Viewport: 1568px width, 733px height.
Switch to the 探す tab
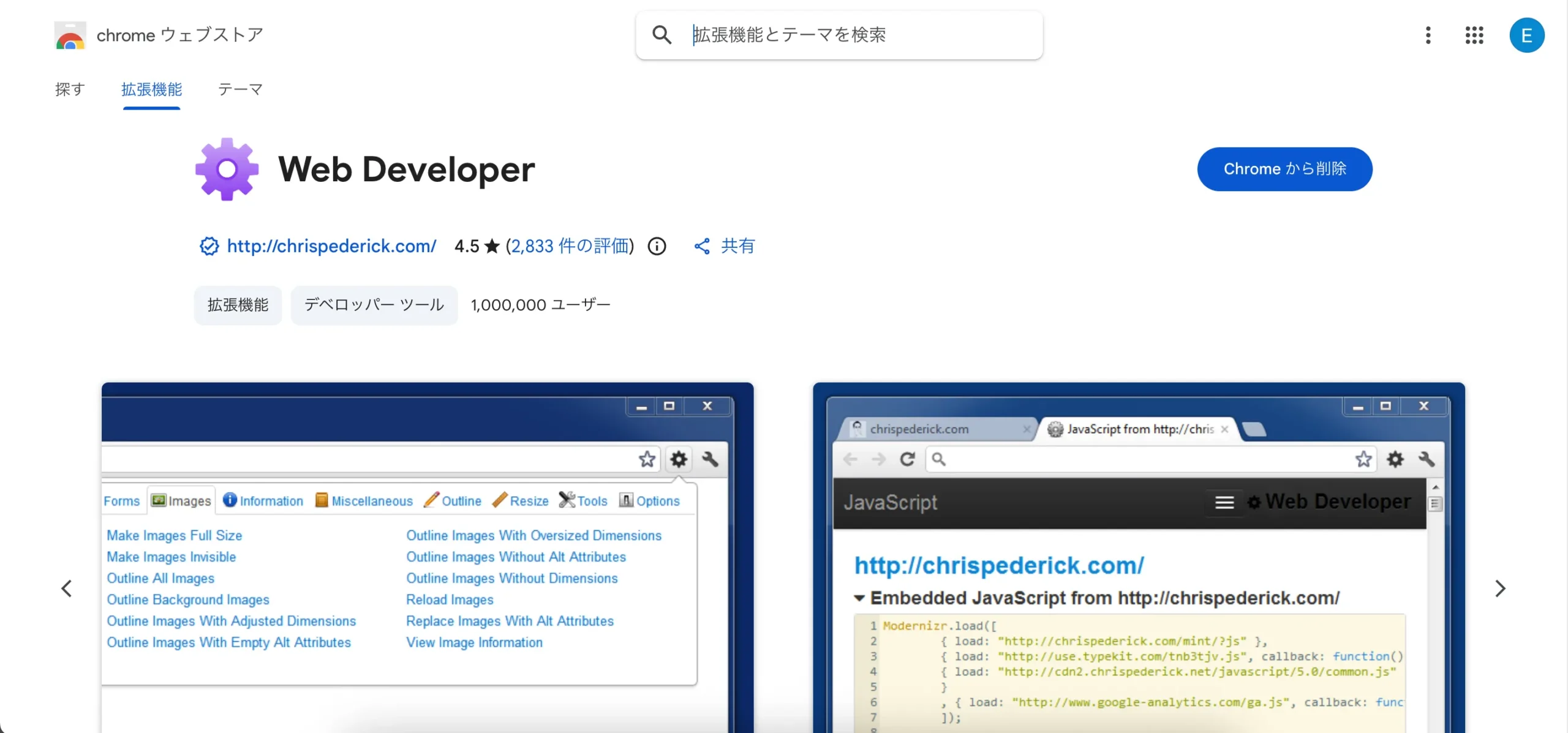(x=70, y=89)
